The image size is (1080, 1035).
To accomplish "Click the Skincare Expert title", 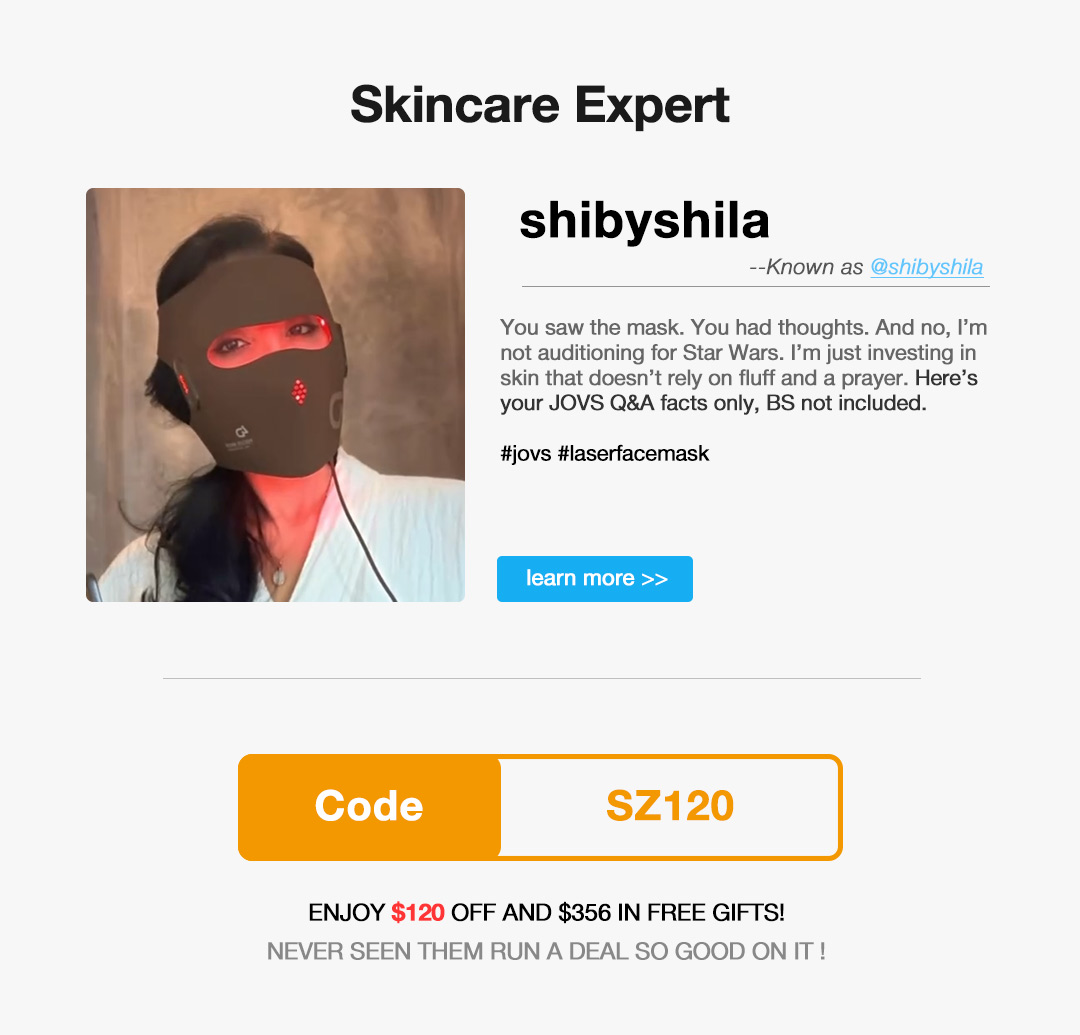I will click(x=540, y=105).
